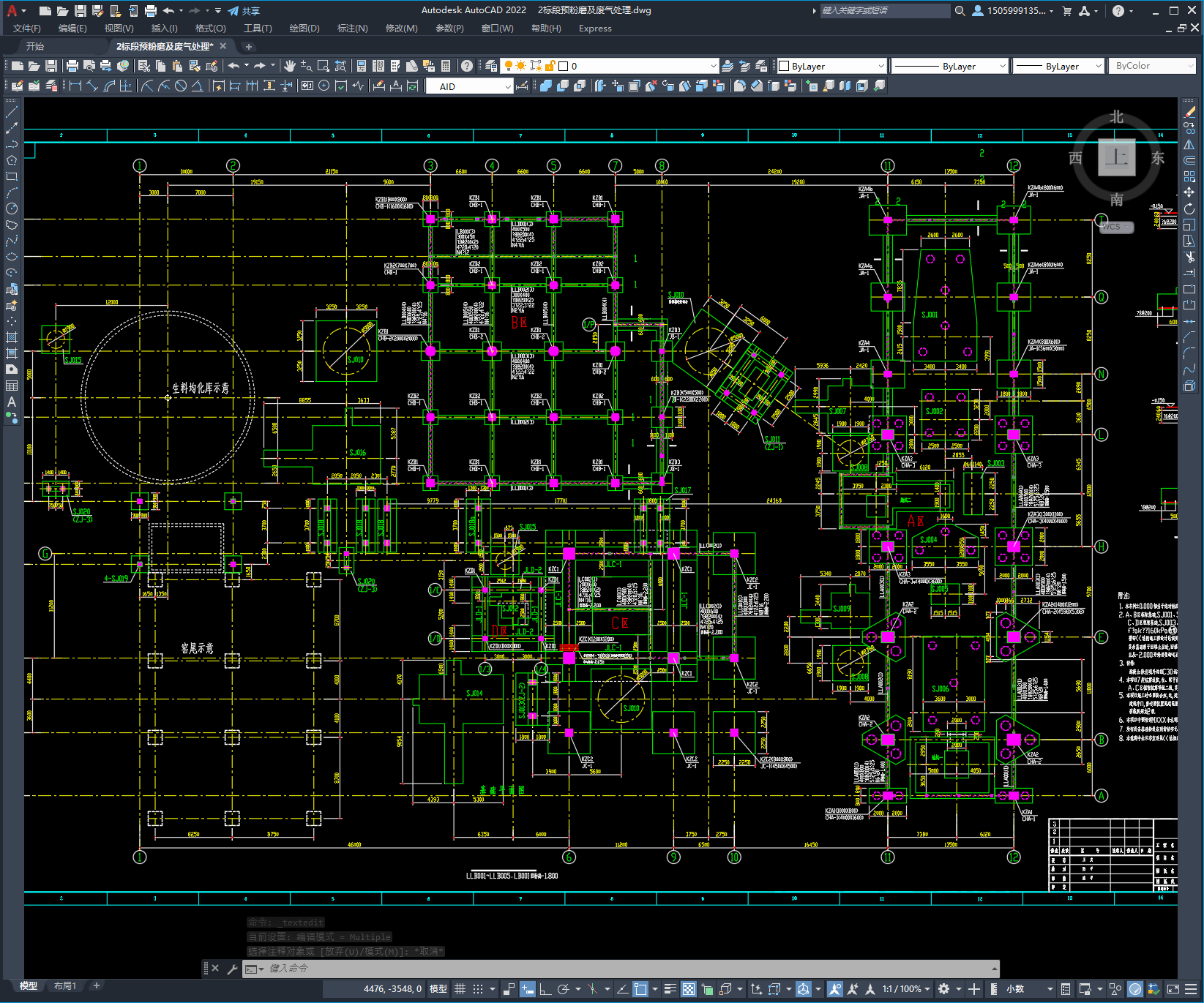Open the 绘图(D) menu
This screenshot has height=1003, width=1204.
coord(304,29)
